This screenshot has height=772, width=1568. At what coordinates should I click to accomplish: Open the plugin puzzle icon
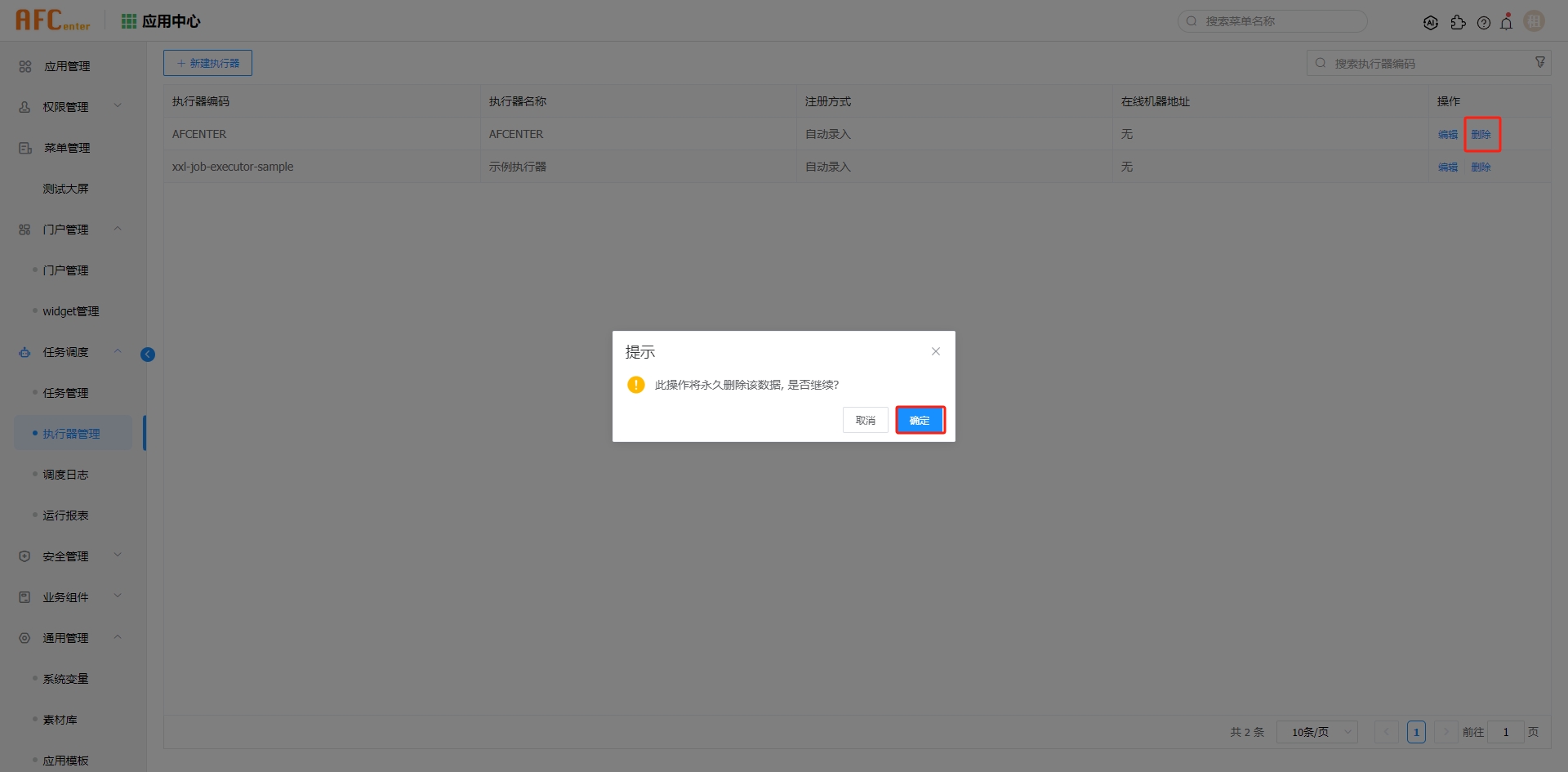[1458, 23]
